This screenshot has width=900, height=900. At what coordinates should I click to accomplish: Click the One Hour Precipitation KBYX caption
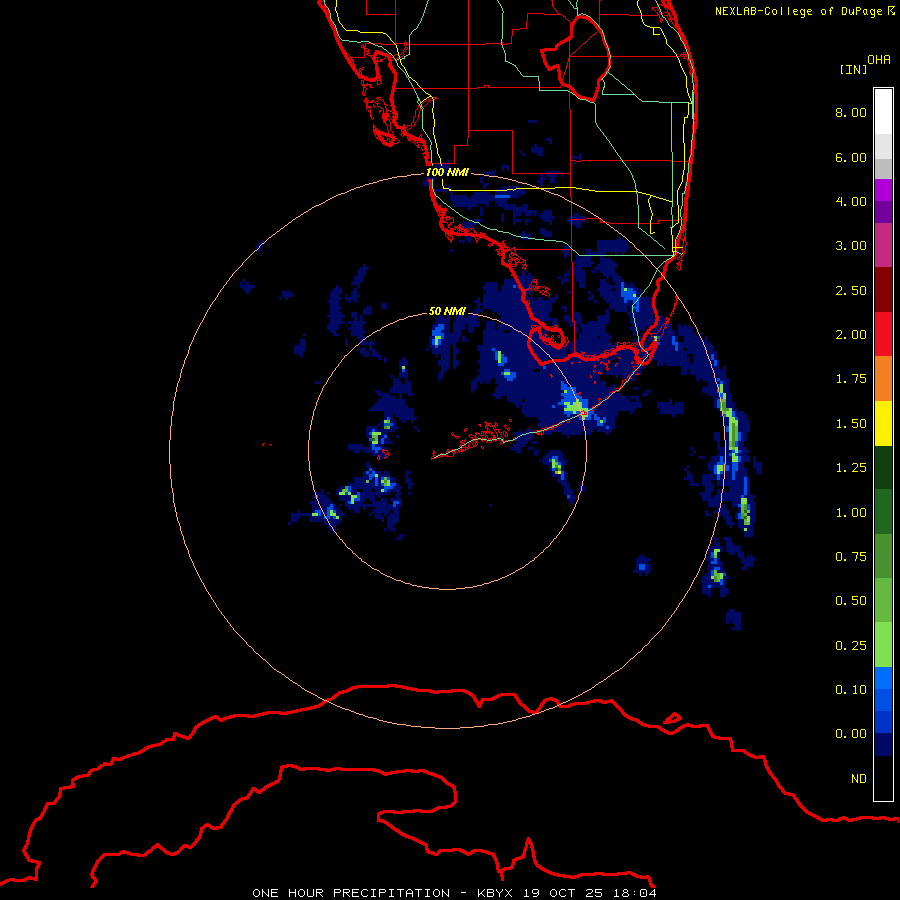point(455,893)
